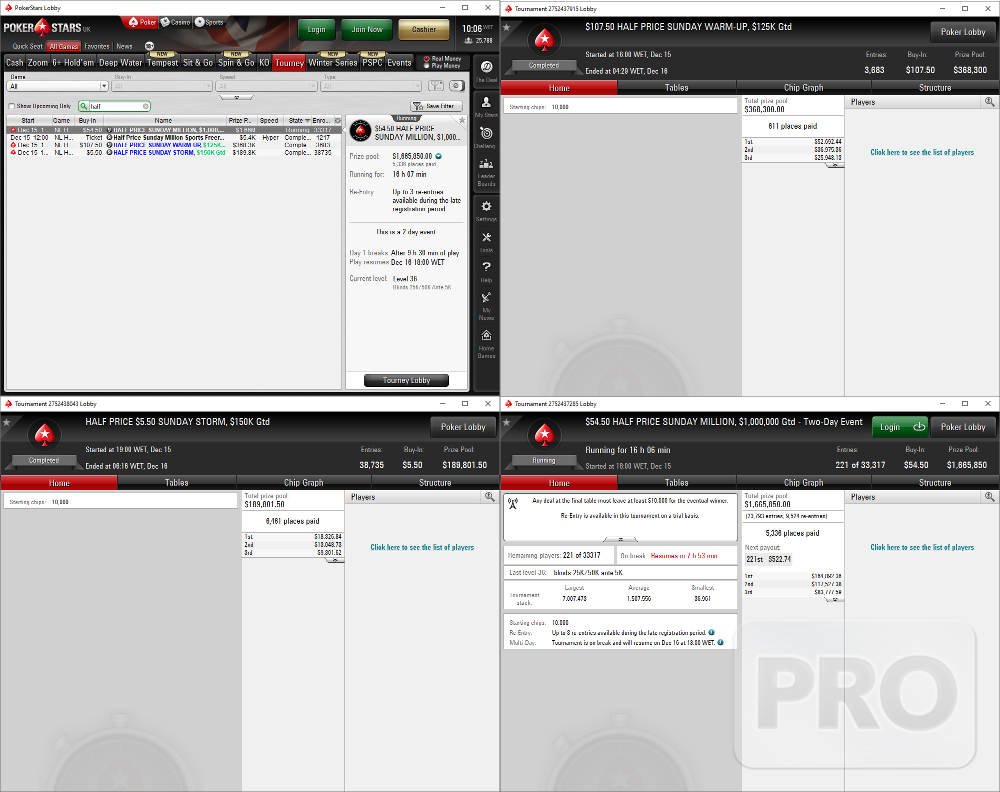
Task: Click the table view toggle icon by filters
Action: (457, 85)
